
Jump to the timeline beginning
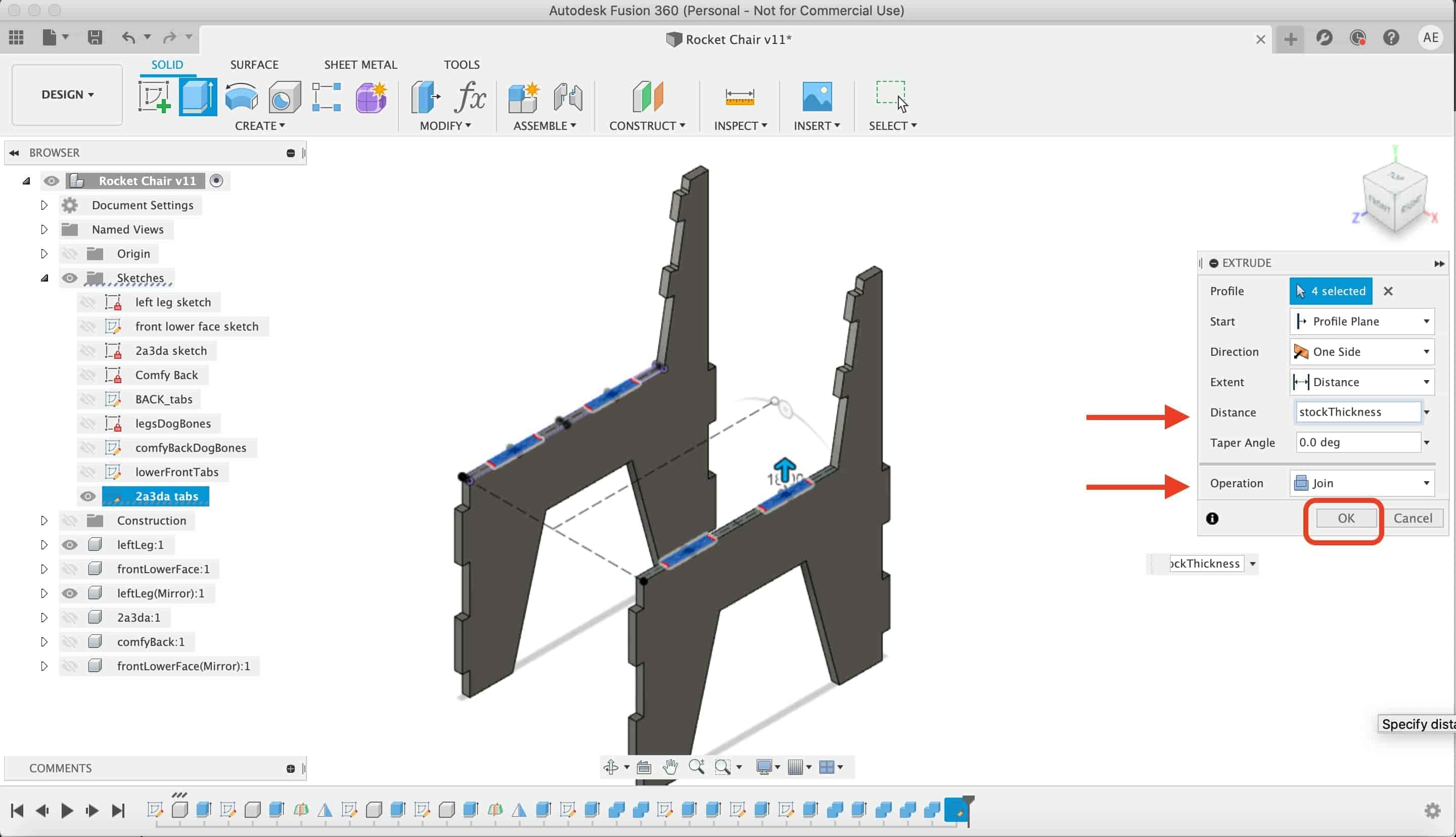click(17, 811)
